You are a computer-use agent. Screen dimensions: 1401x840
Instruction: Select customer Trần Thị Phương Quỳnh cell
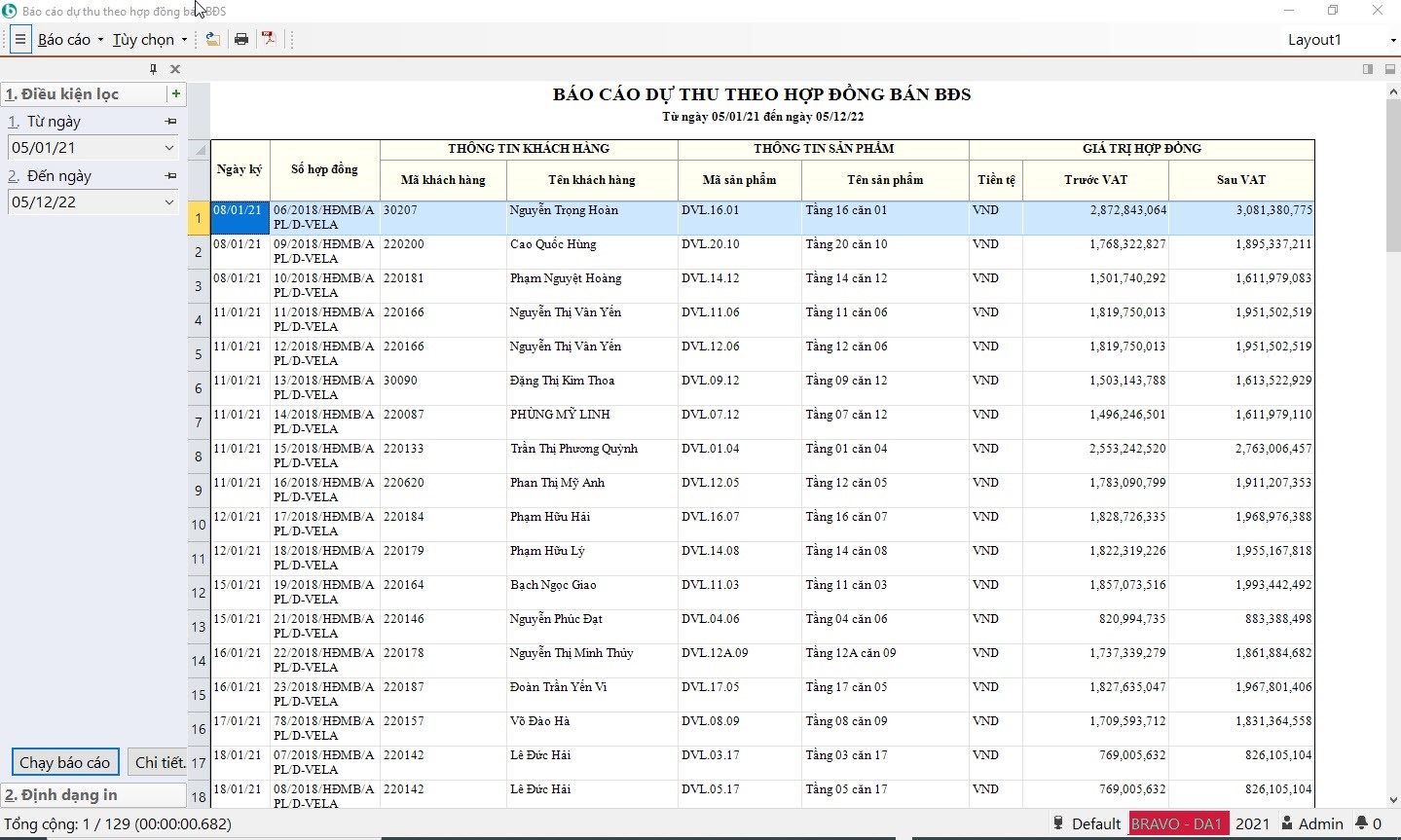[x=592, y=457]
